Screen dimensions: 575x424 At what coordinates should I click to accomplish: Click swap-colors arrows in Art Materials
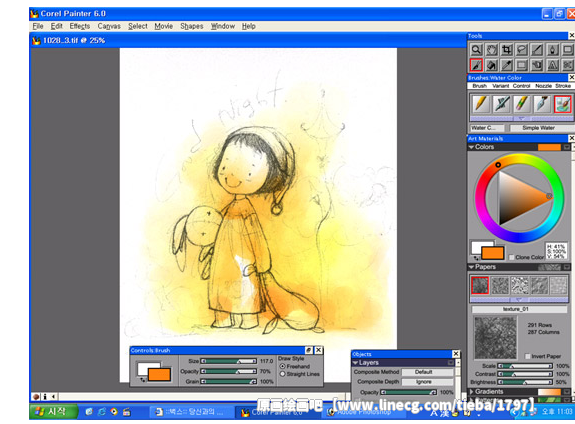pyautogui.click(x=476, y=257)
